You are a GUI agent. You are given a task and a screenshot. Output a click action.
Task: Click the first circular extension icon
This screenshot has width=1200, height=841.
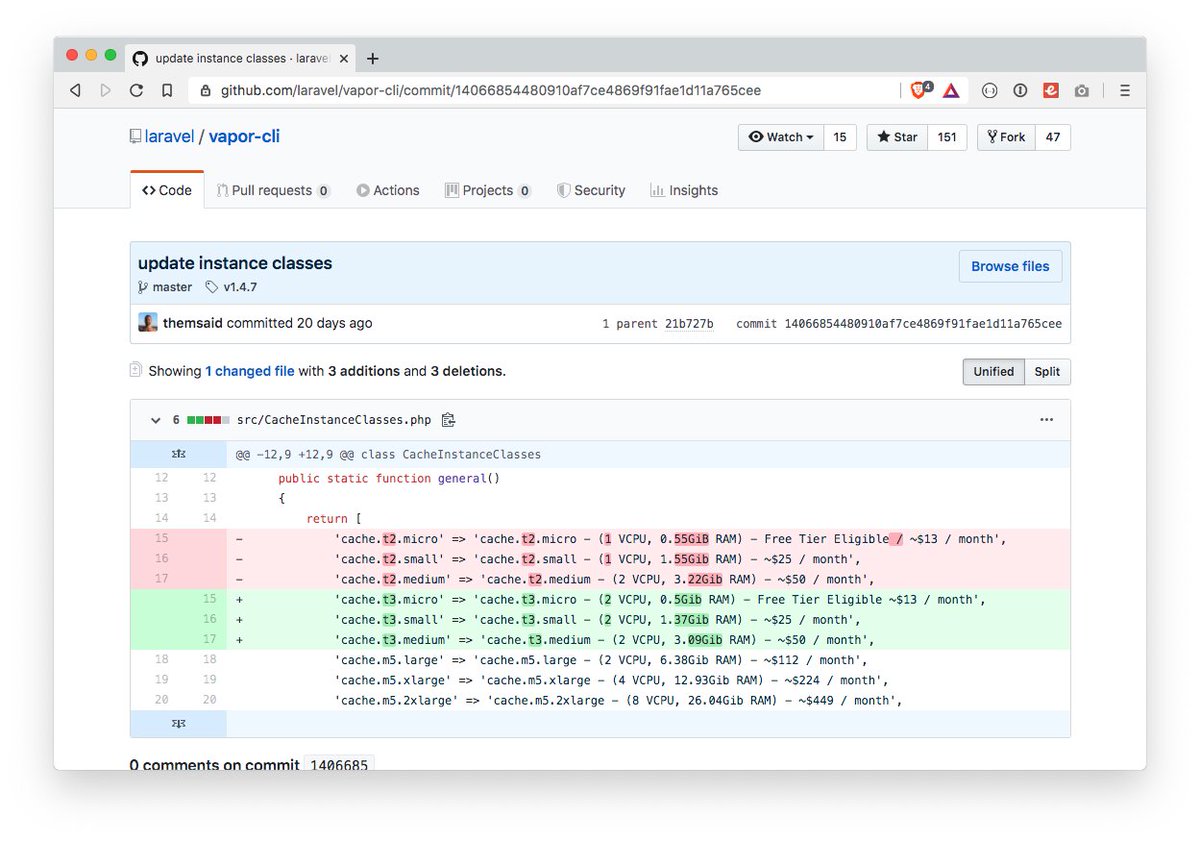989,90
